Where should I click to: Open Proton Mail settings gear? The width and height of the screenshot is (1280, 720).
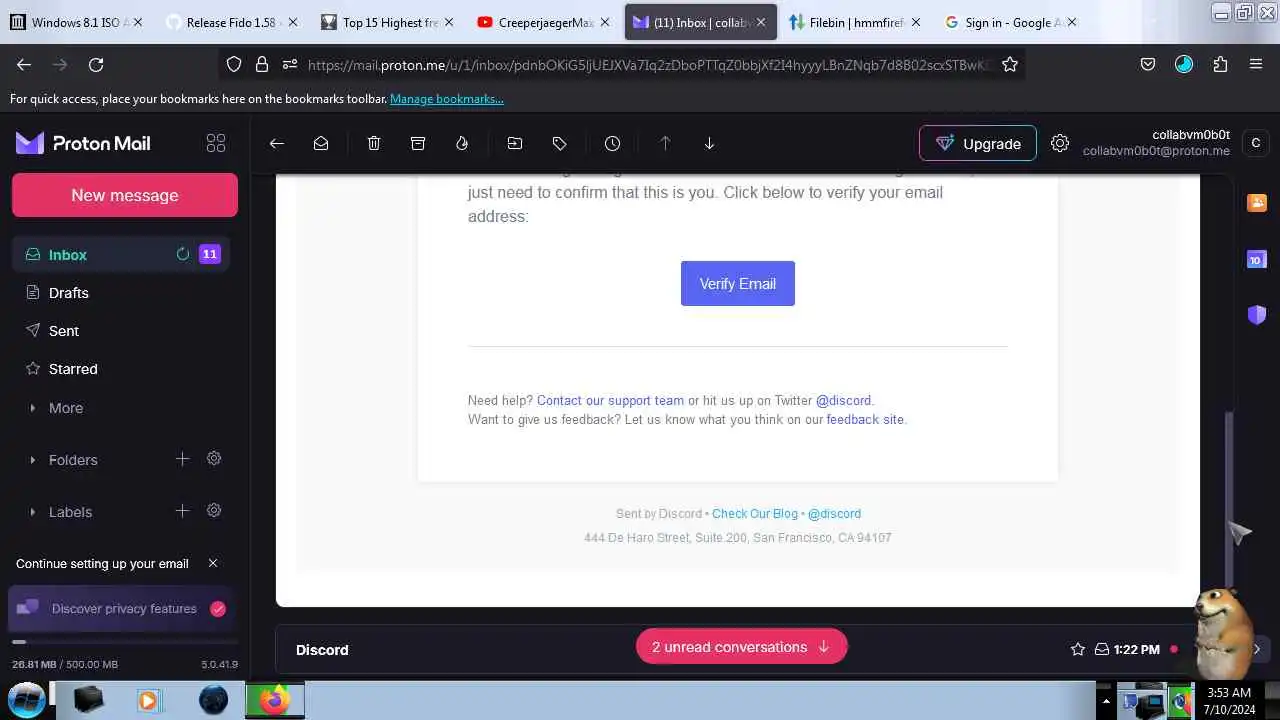(1060, 143)
